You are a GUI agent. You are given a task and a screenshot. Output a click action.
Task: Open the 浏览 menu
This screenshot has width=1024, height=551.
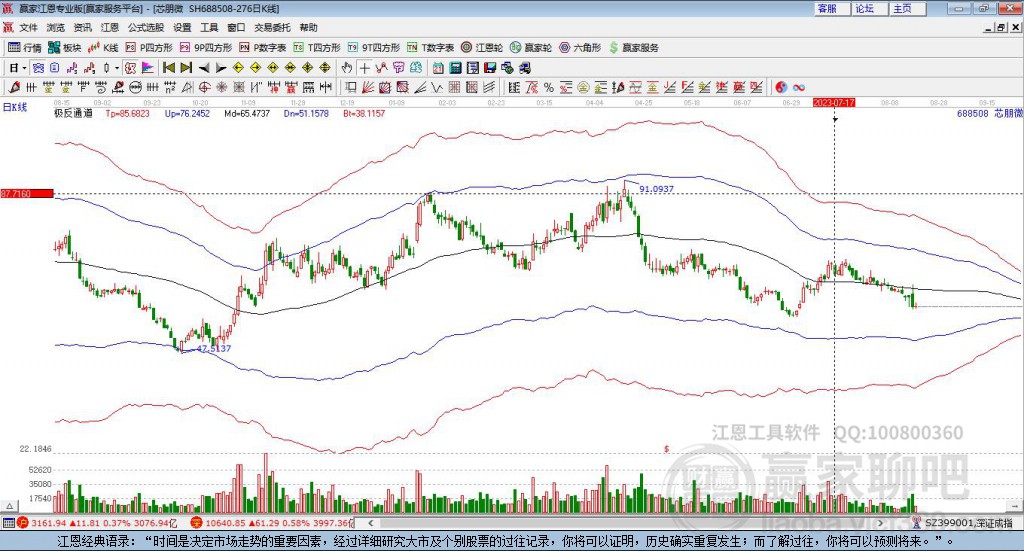click(x=56, y=27)
